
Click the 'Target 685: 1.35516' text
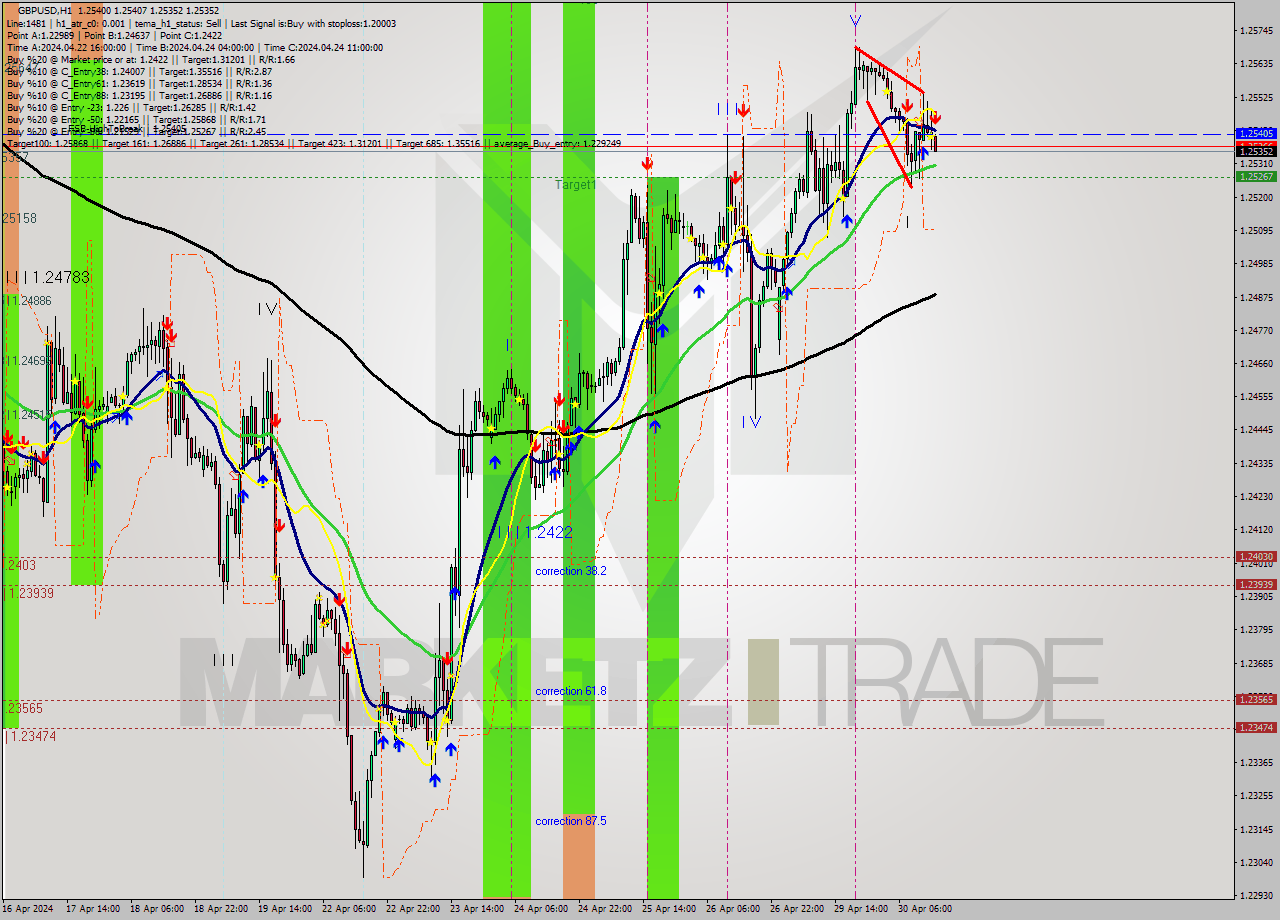437,143
